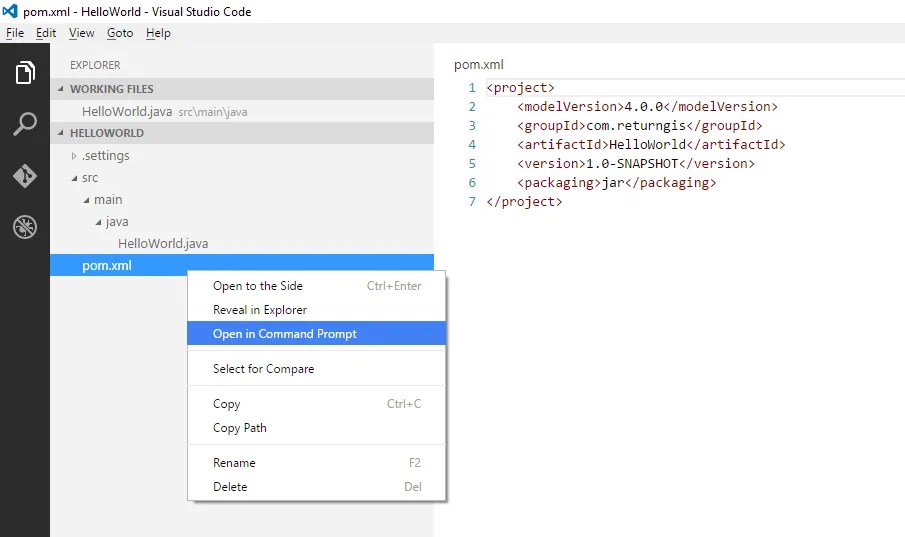Click the Visual Studio Code logo in title bar
This screenshot has height=537, width=905.
[x=10, y=11]
